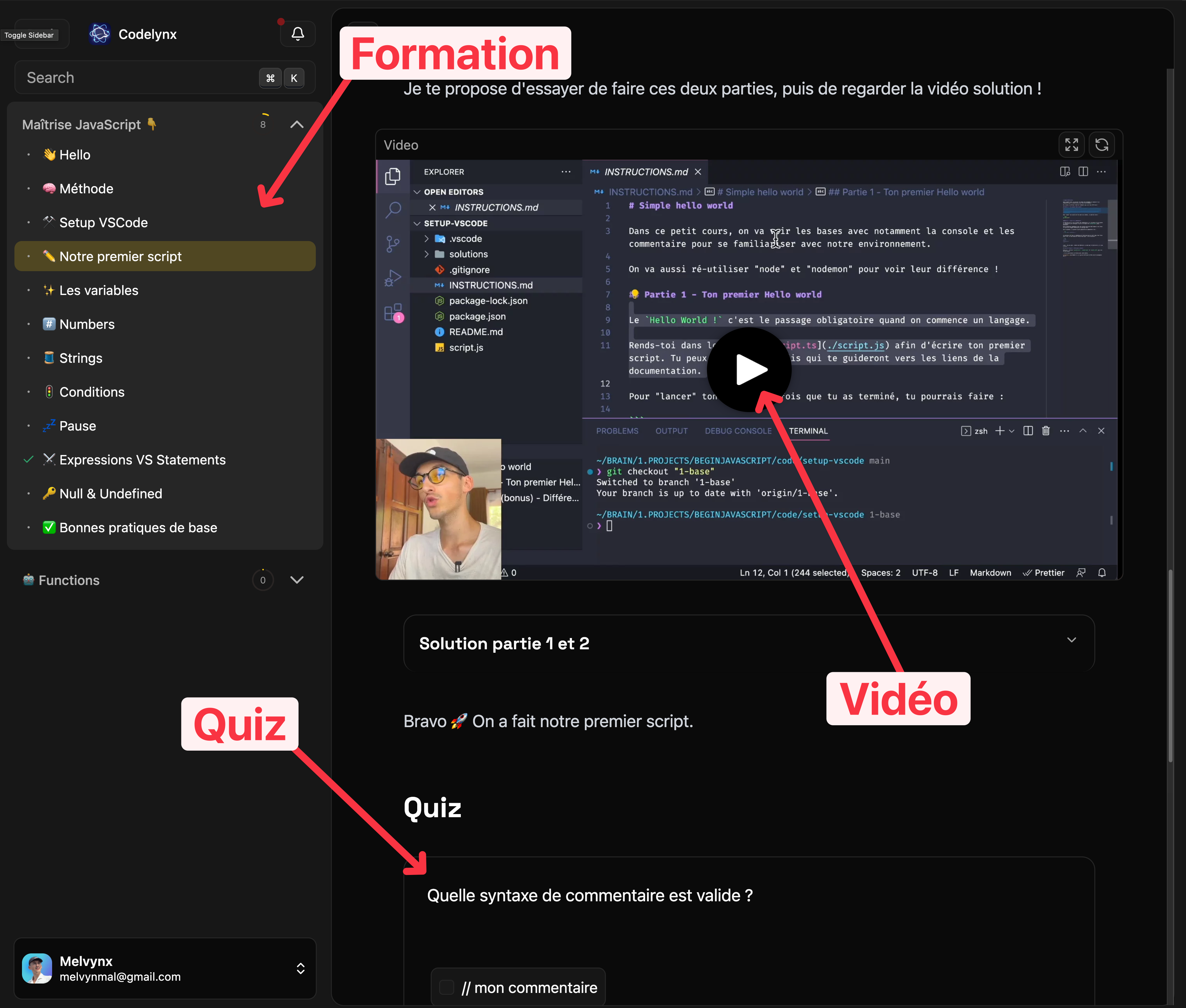1186x1008 pixels.
Task: Click the Explorer panel more actions dots
Action: [566, 171]
